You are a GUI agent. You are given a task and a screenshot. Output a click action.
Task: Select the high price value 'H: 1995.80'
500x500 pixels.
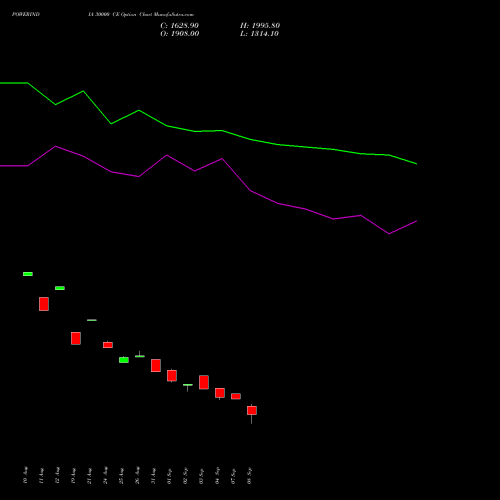click(260, 26)
